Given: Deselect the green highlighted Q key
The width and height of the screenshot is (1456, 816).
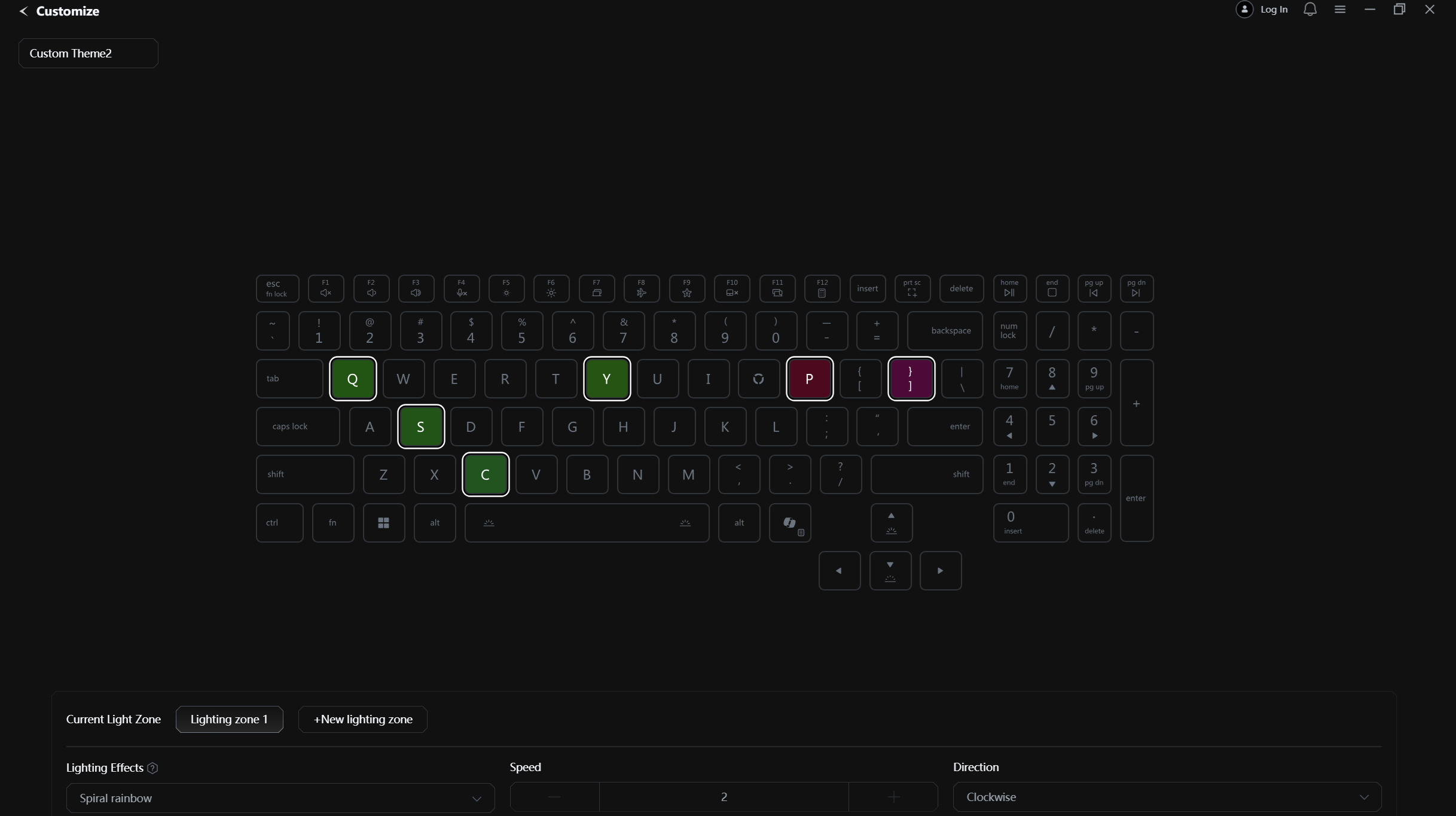Looking at the screenshot, I should point(352,379).
